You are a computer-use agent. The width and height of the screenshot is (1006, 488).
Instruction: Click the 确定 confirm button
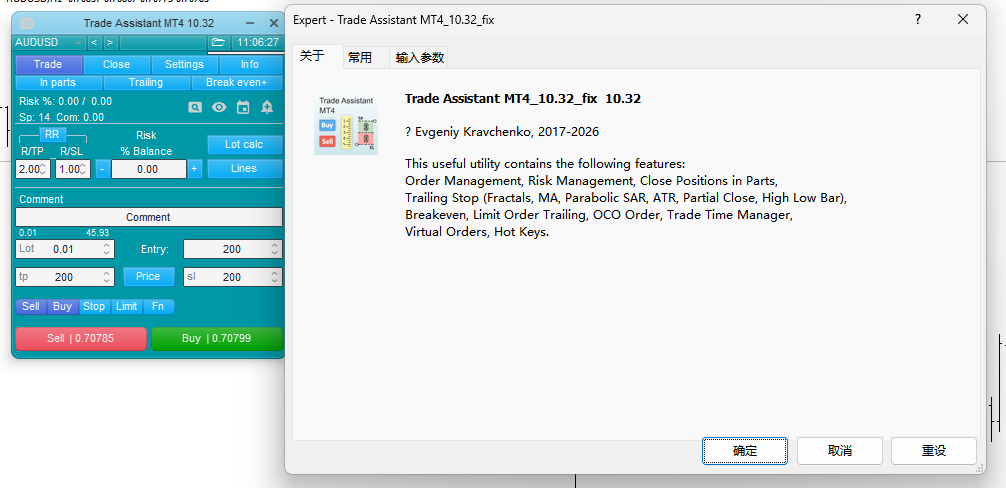tap(744, 451)
